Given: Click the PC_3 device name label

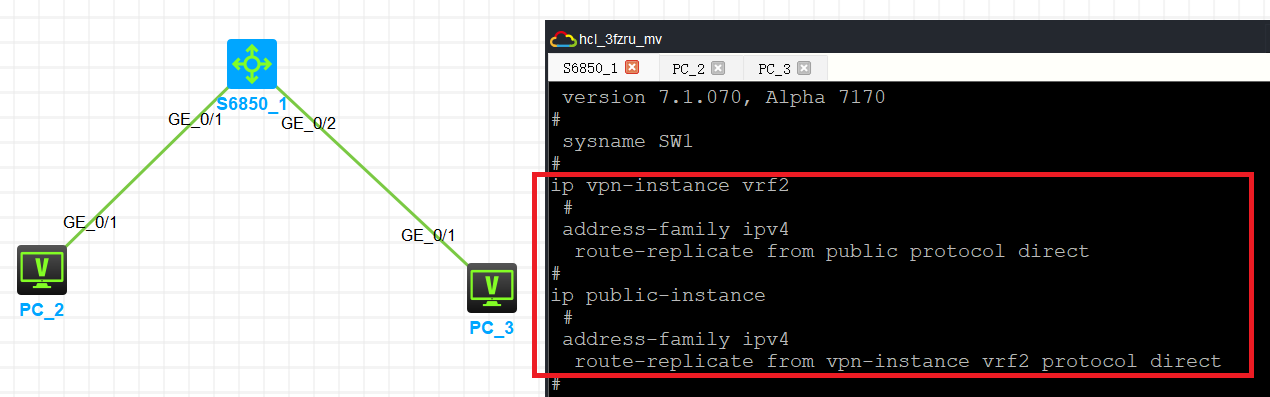Looking at the screenshot, I should 491,328.
